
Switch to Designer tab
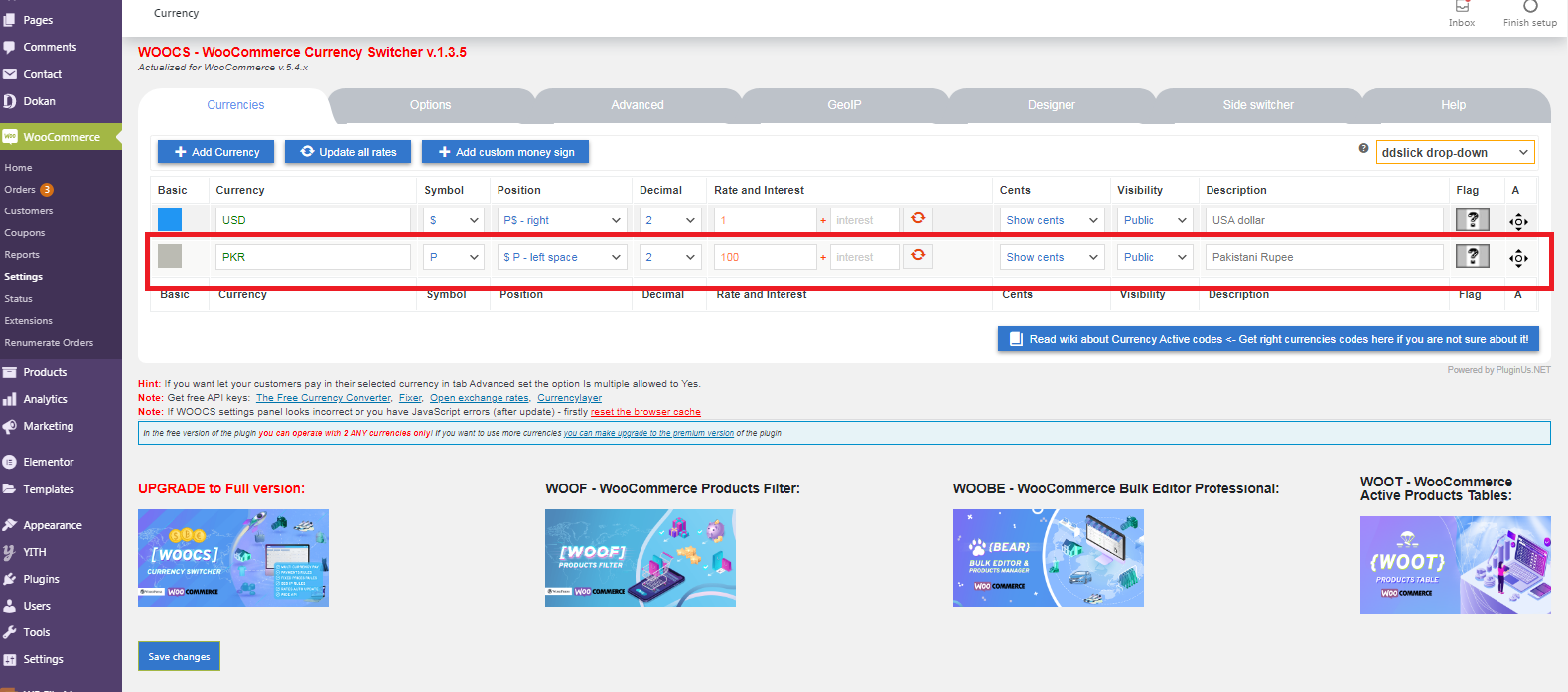(x=1052, y=105)
